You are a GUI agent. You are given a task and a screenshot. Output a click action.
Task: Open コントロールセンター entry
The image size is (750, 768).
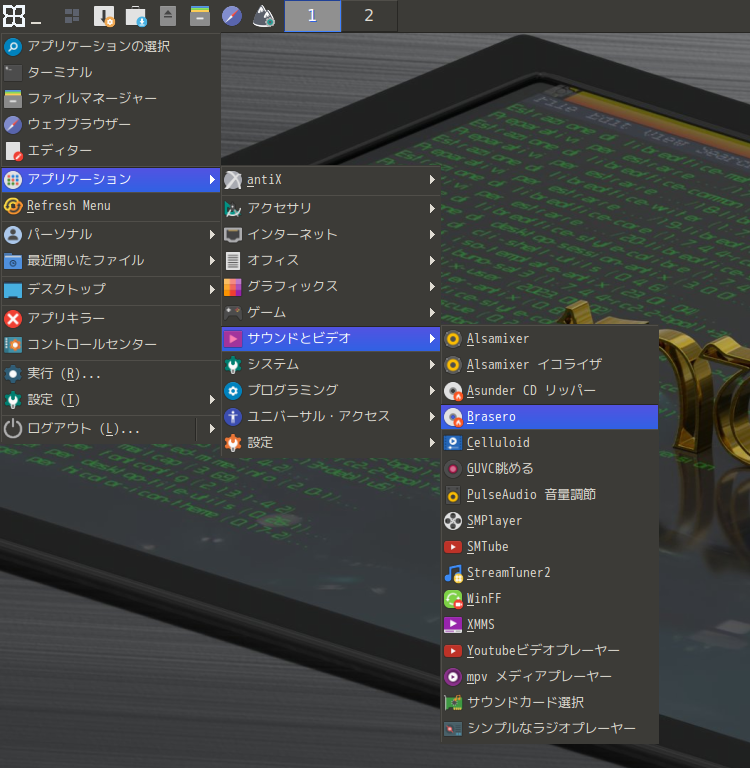point(111,344)
